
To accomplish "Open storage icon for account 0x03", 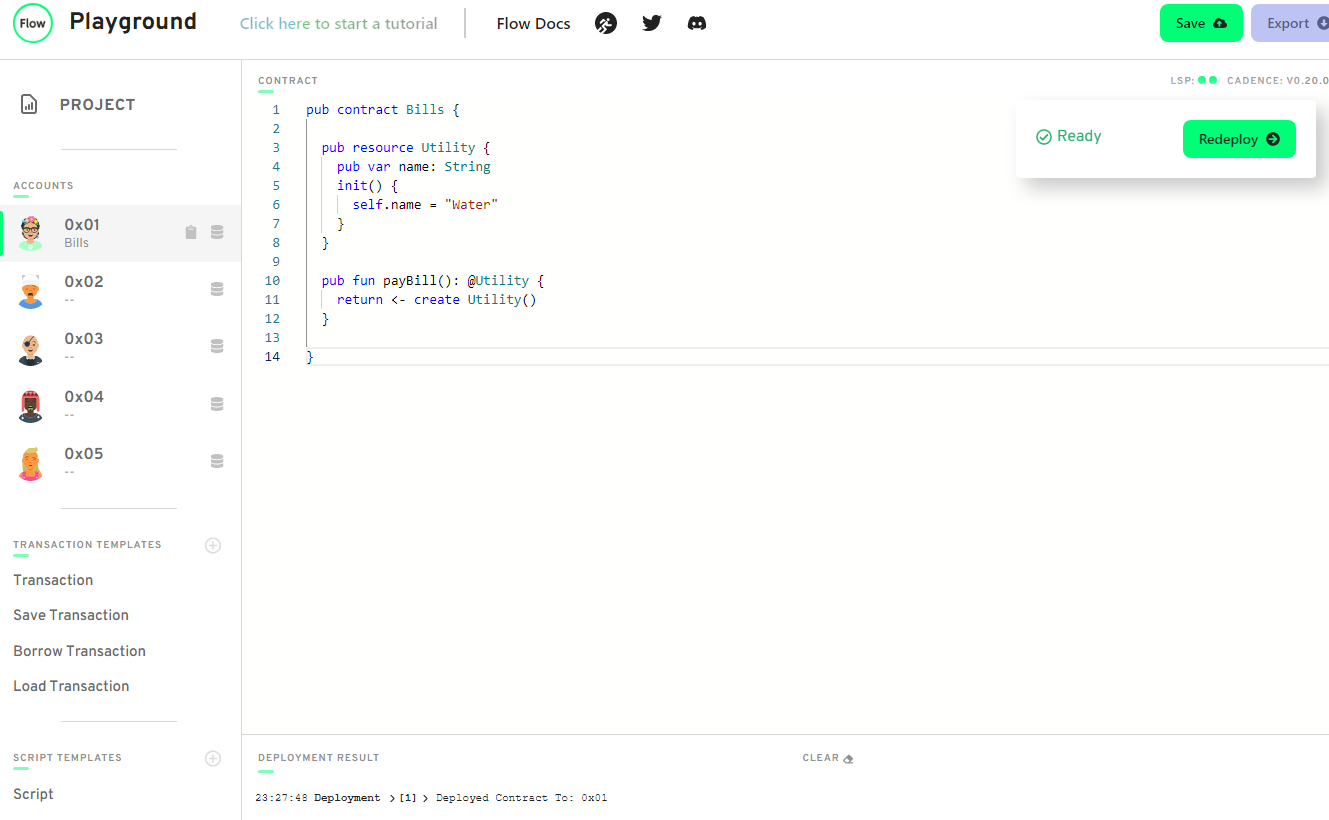I will tap(217, 346).
